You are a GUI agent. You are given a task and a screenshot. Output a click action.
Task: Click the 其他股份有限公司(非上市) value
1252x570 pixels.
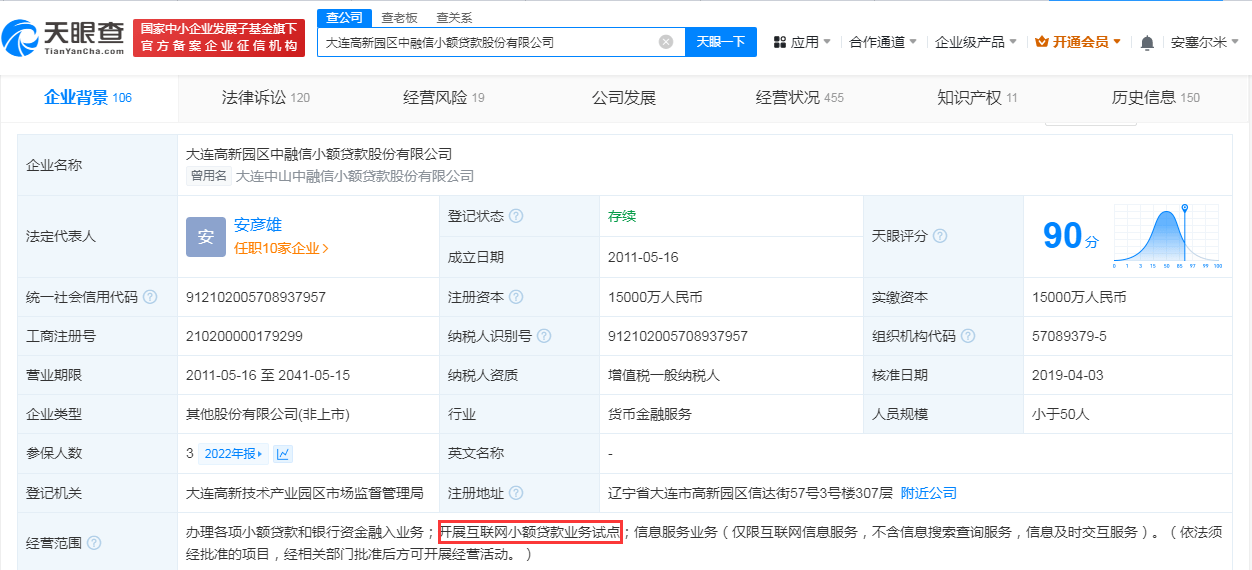click(268, 414)
